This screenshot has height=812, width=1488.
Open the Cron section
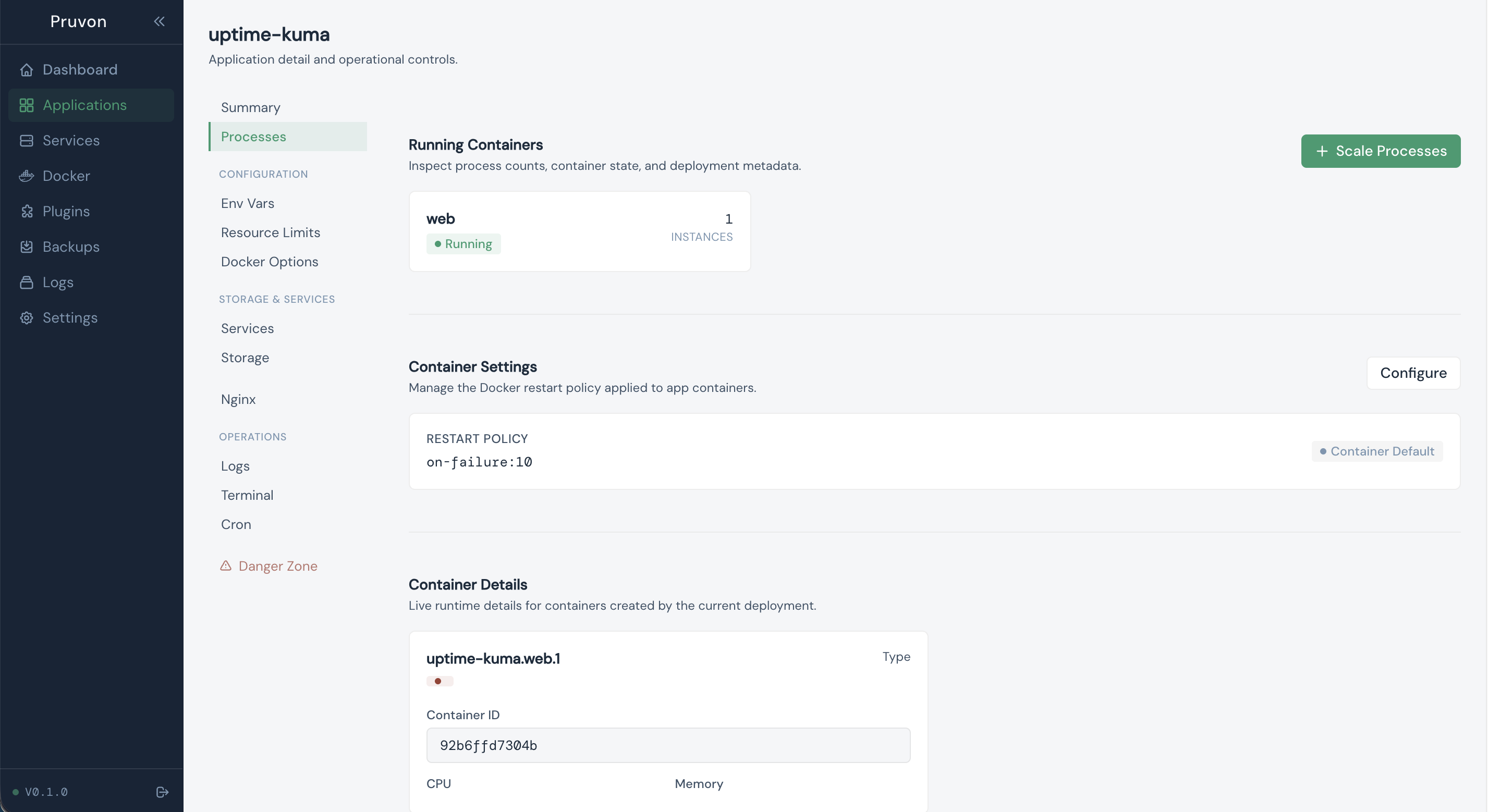[288, 524]
